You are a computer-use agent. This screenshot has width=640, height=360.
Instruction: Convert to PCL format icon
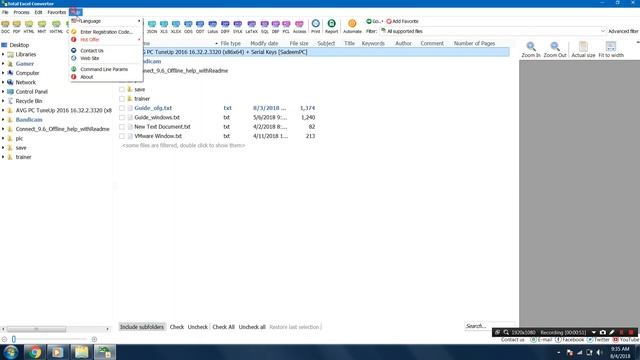pyautogui.click(x=286, y=26)
